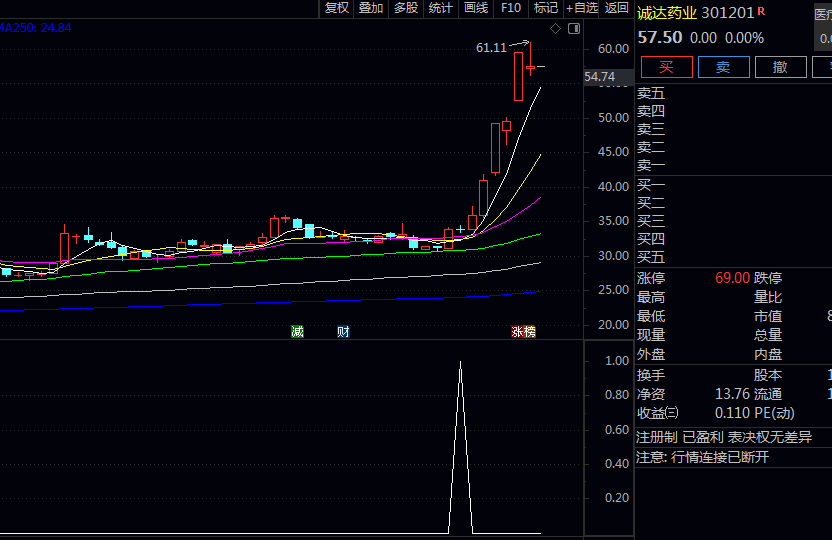The height and width of the screenshot is (540, 832).
Task: Open the 统计 statistics tool
Action: click(x=440, y=8)
